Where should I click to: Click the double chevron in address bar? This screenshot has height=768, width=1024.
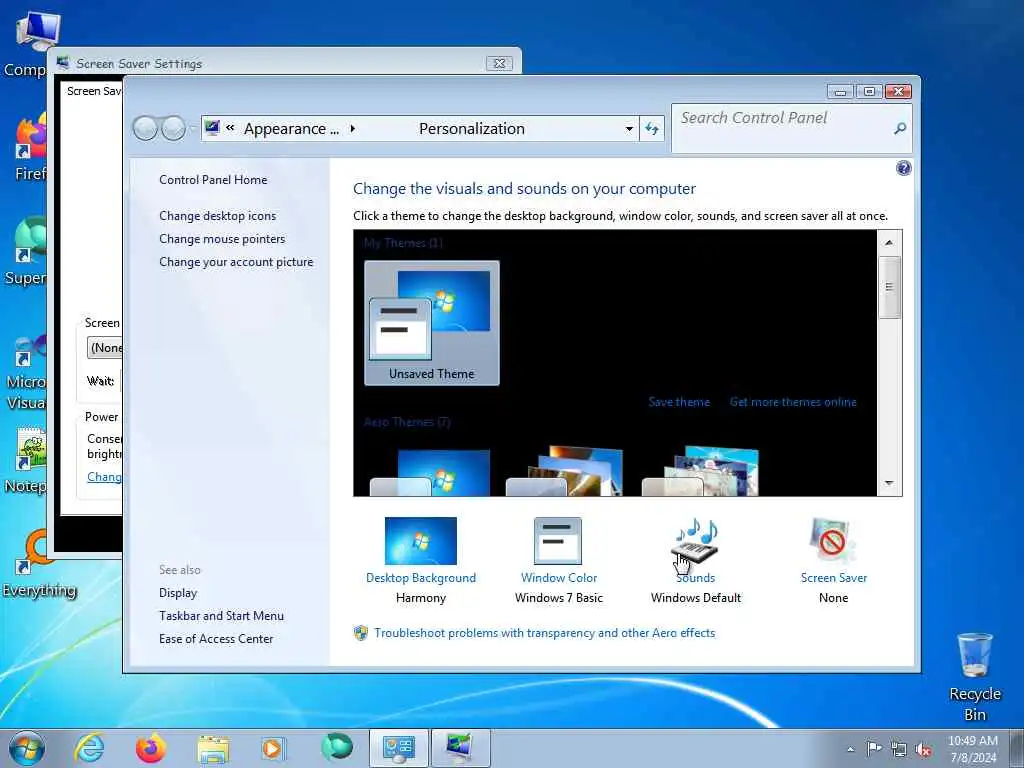click(230, 128)
